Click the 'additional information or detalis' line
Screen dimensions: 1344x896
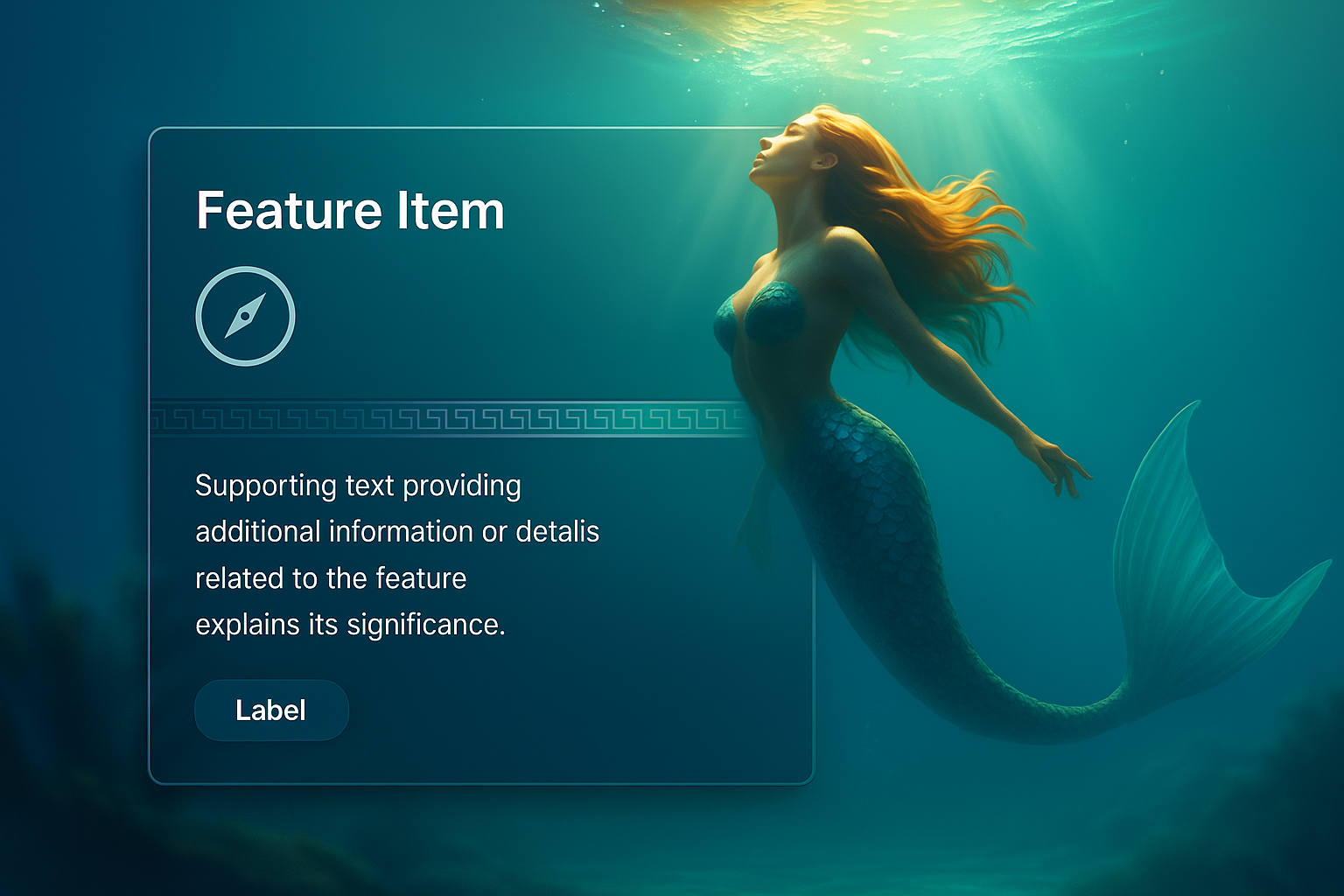[x=397, y=532]
